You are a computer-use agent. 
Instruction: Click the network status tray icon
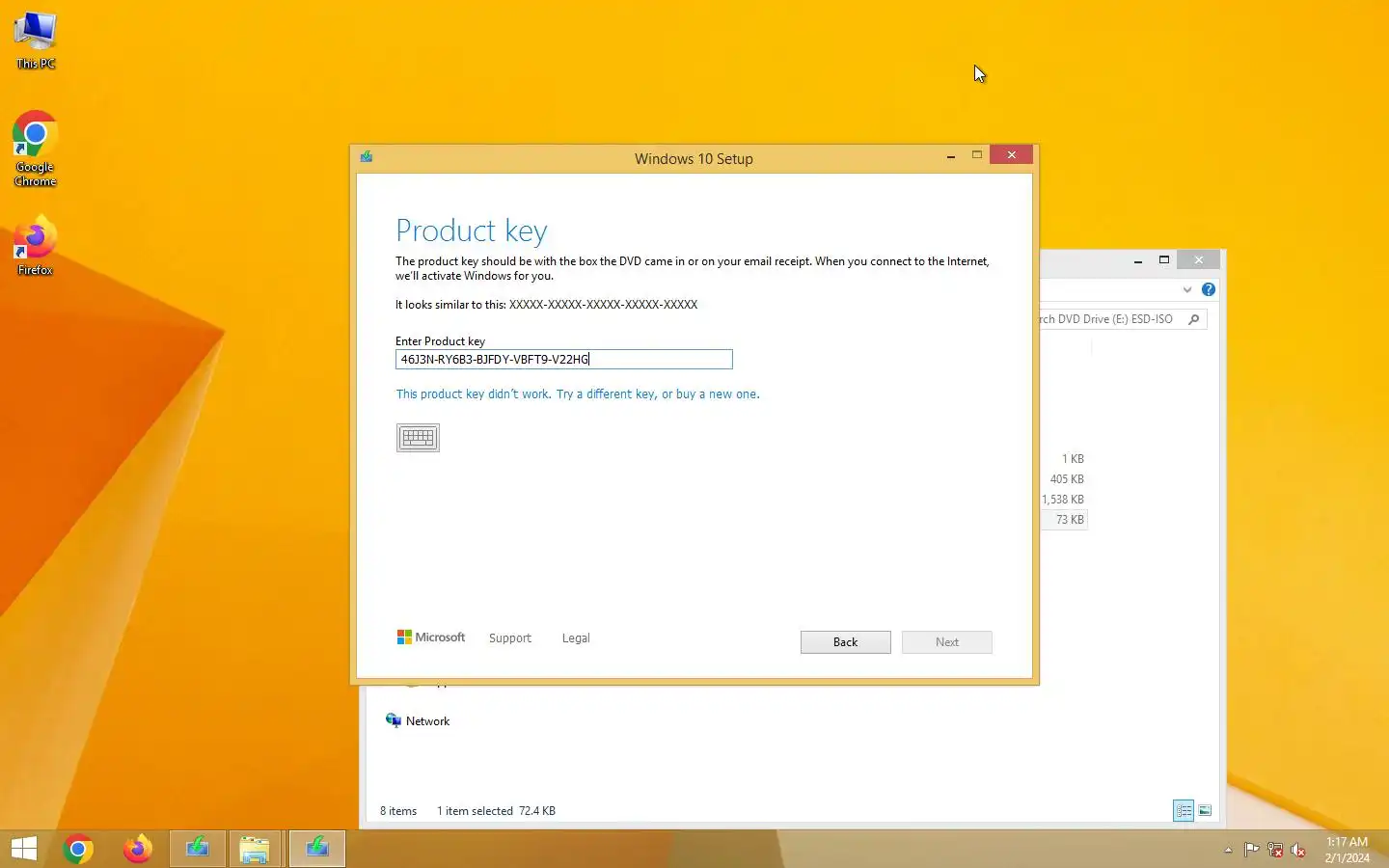coord(1275,850)
